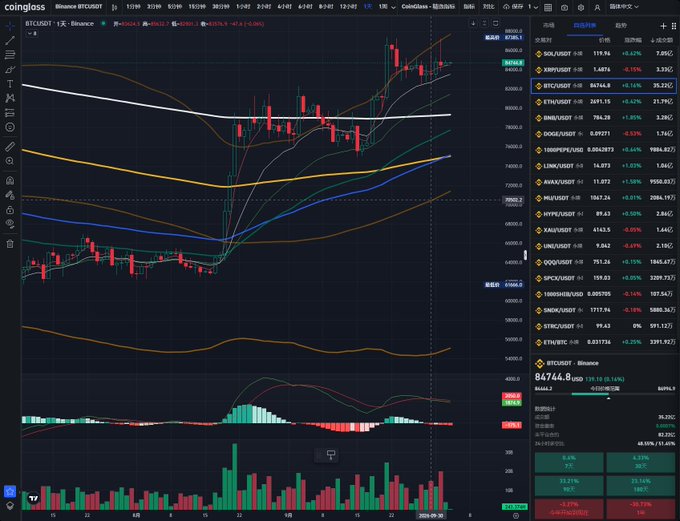Sort watchlist by 成交额 column arrow
The image size is (680, 521).
pos(661,40)
